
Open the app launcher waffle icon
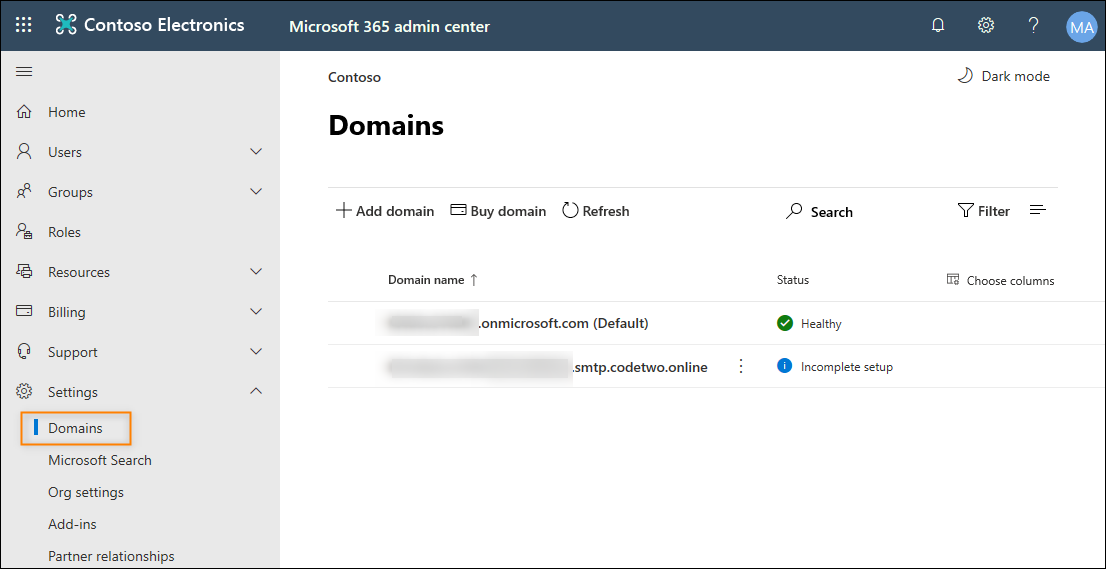[x=24, y=25]
